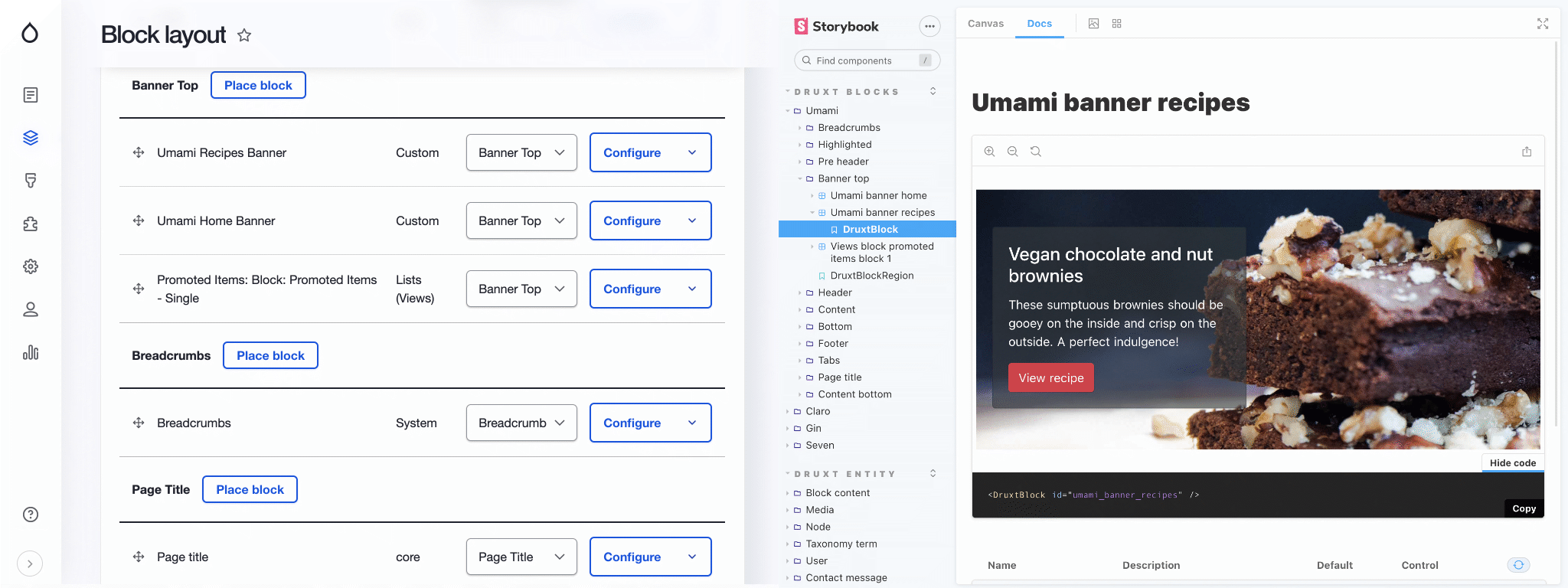
Task: Toggle the help icon in the sidebar
Action: click(30, 514)
